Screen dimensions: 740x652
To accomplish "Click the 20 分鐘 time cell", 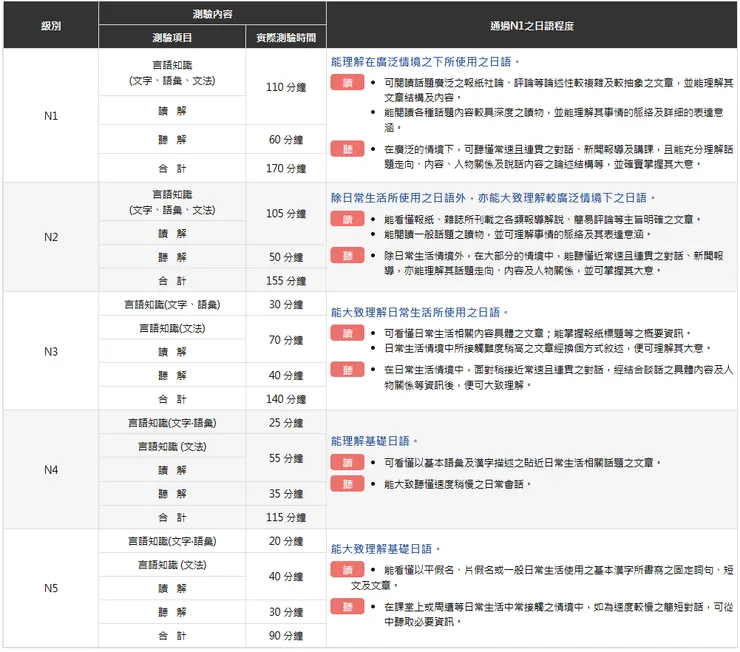I will click(286, 541).
